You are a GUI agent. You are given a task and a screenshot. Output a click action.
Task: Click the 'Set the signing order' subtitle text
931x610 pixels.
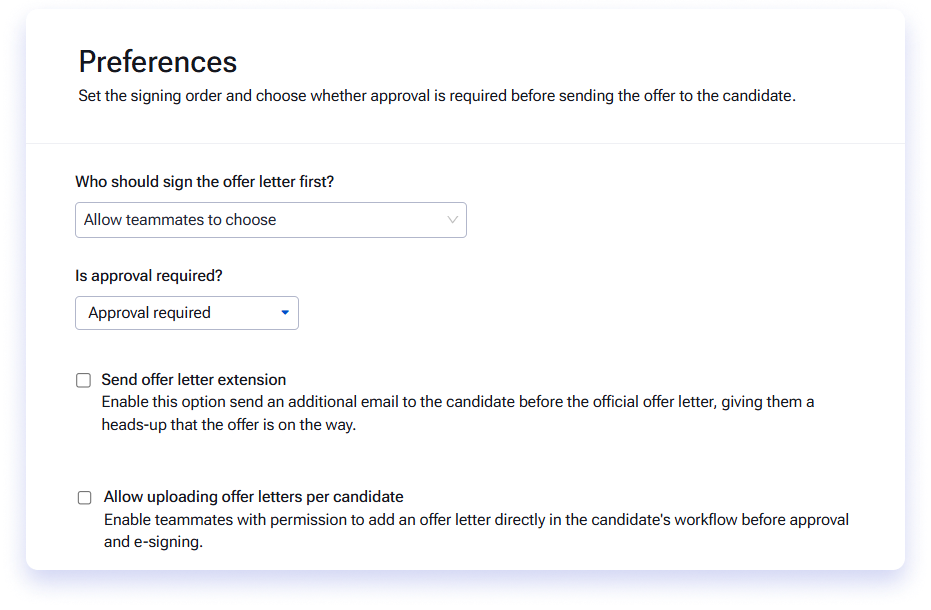[x=437, y=96]
